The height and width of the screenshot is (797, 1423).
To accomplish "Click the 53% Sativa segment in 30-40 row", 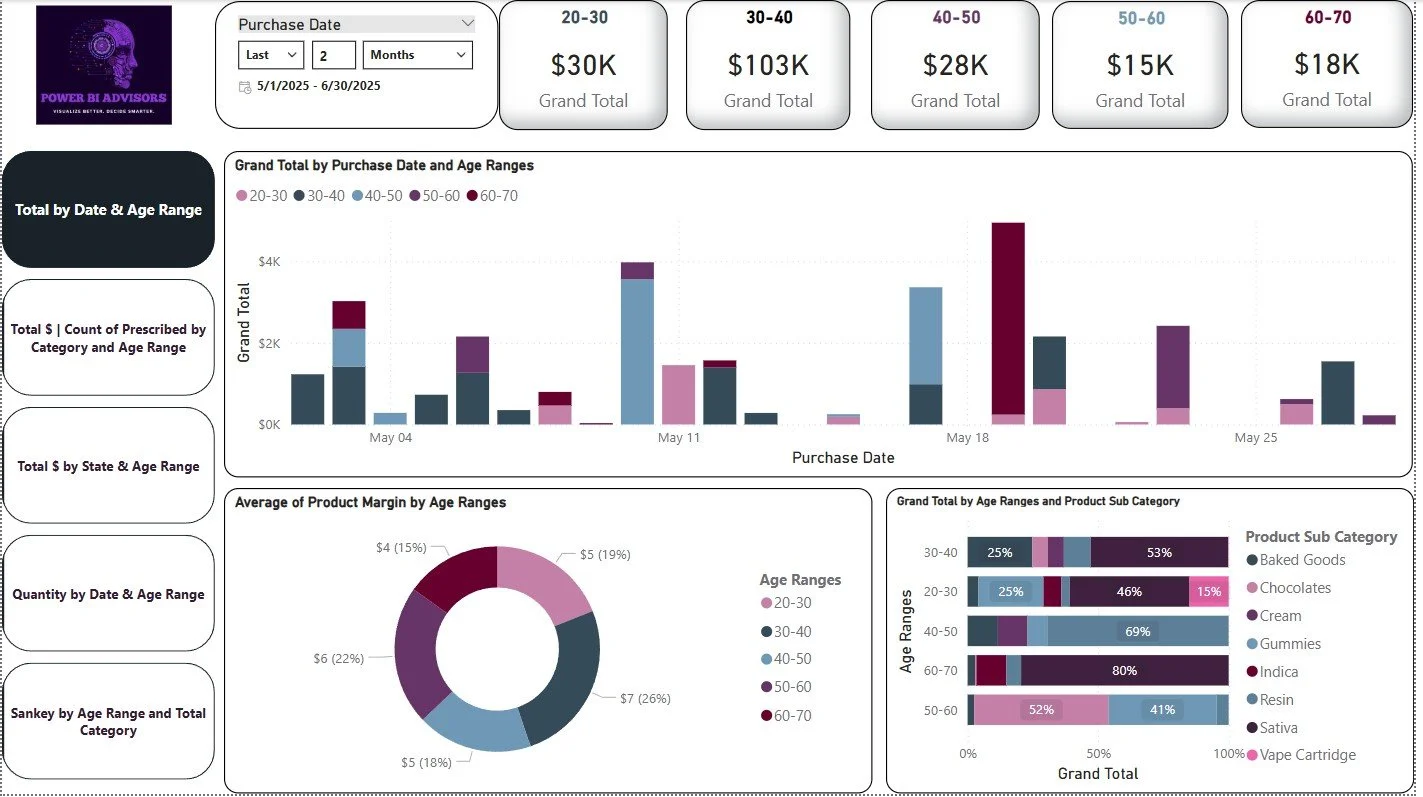I will [x=1159, y=552].
